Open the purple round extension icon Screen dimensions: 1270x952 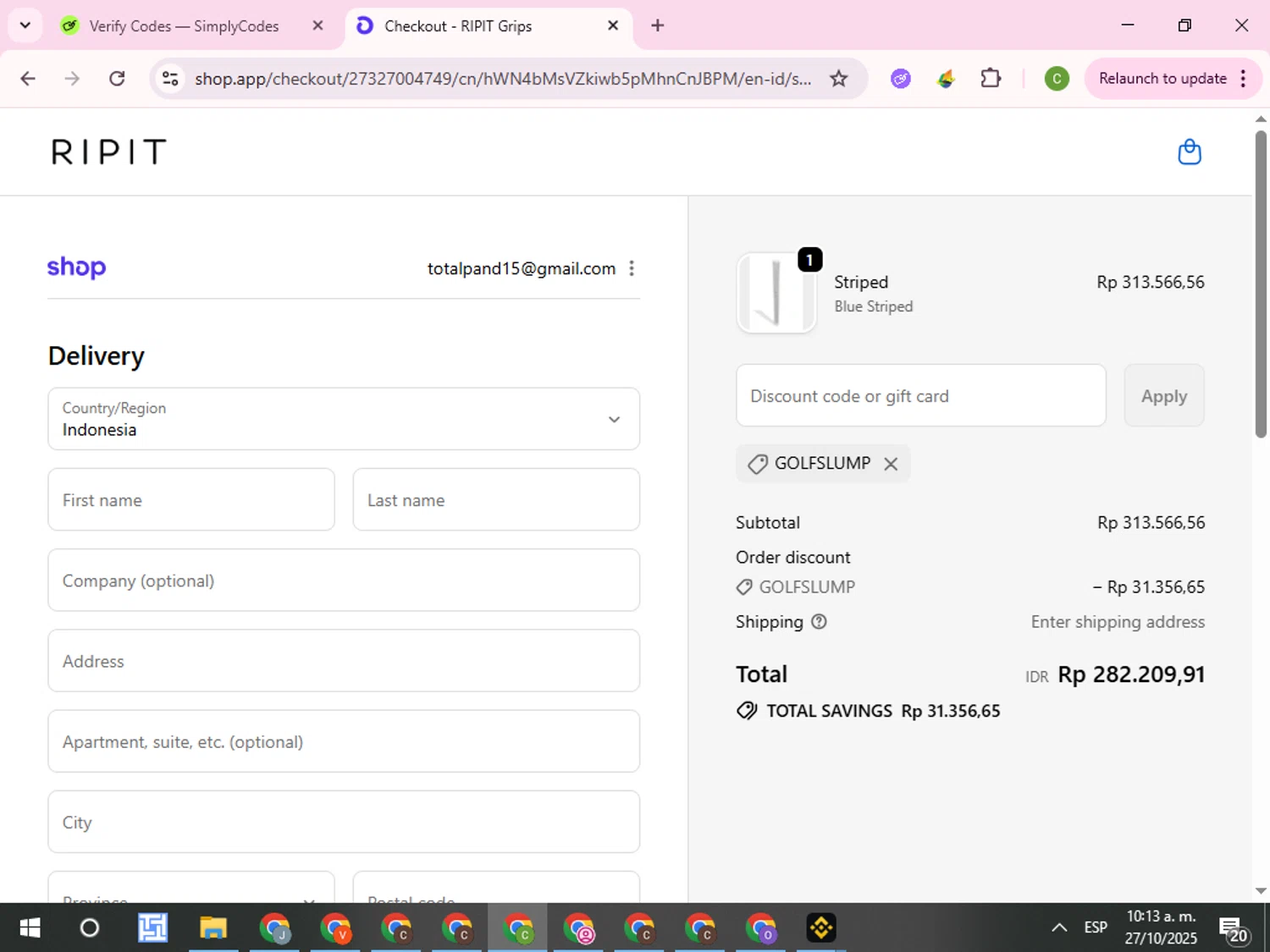[x=901, y=79]
